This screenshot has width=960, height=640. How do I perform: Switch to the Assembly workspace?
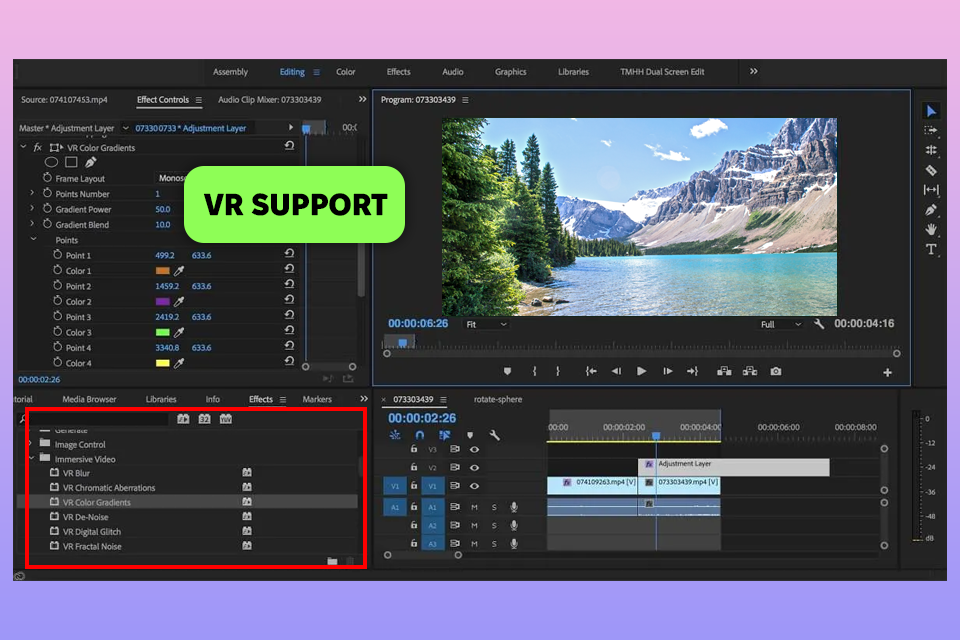[230, 72]
